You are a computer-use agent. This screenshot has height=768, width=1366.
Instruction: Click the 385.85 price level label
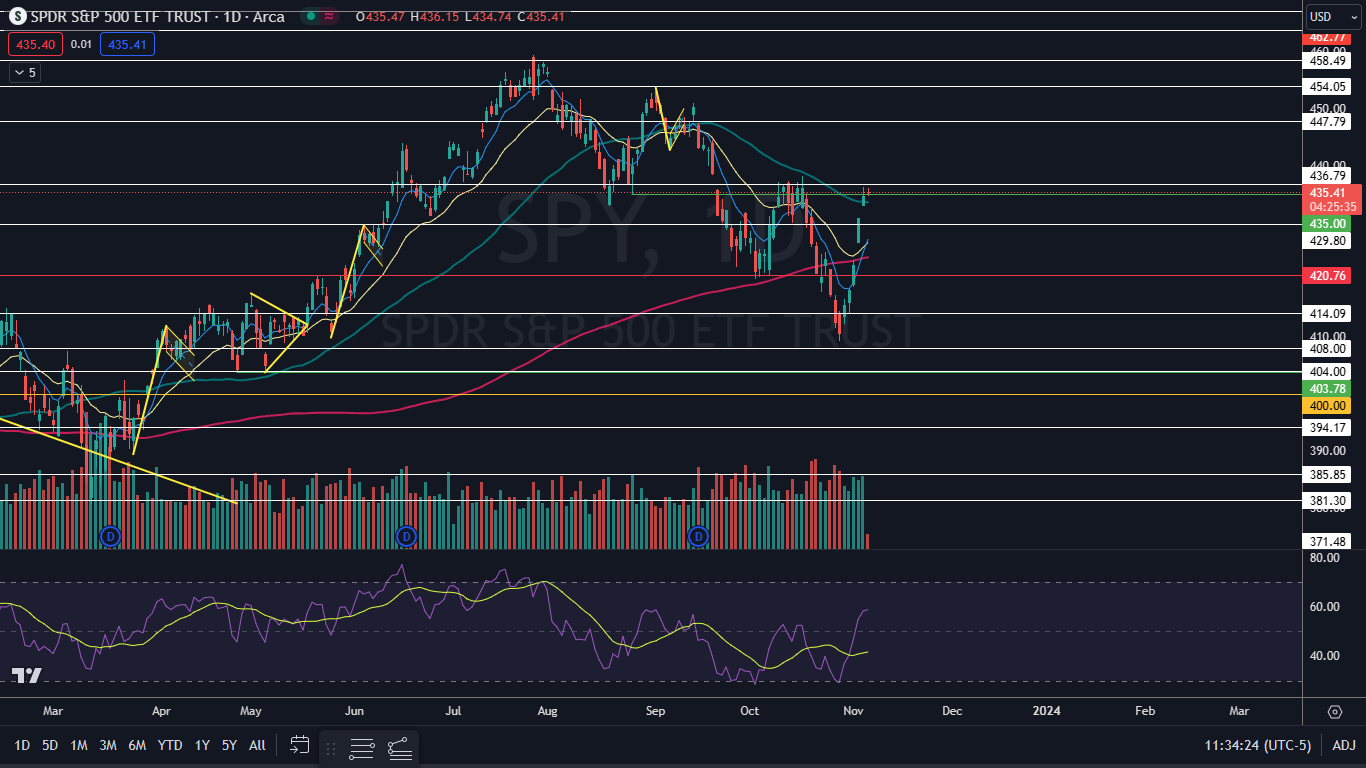1329,474
